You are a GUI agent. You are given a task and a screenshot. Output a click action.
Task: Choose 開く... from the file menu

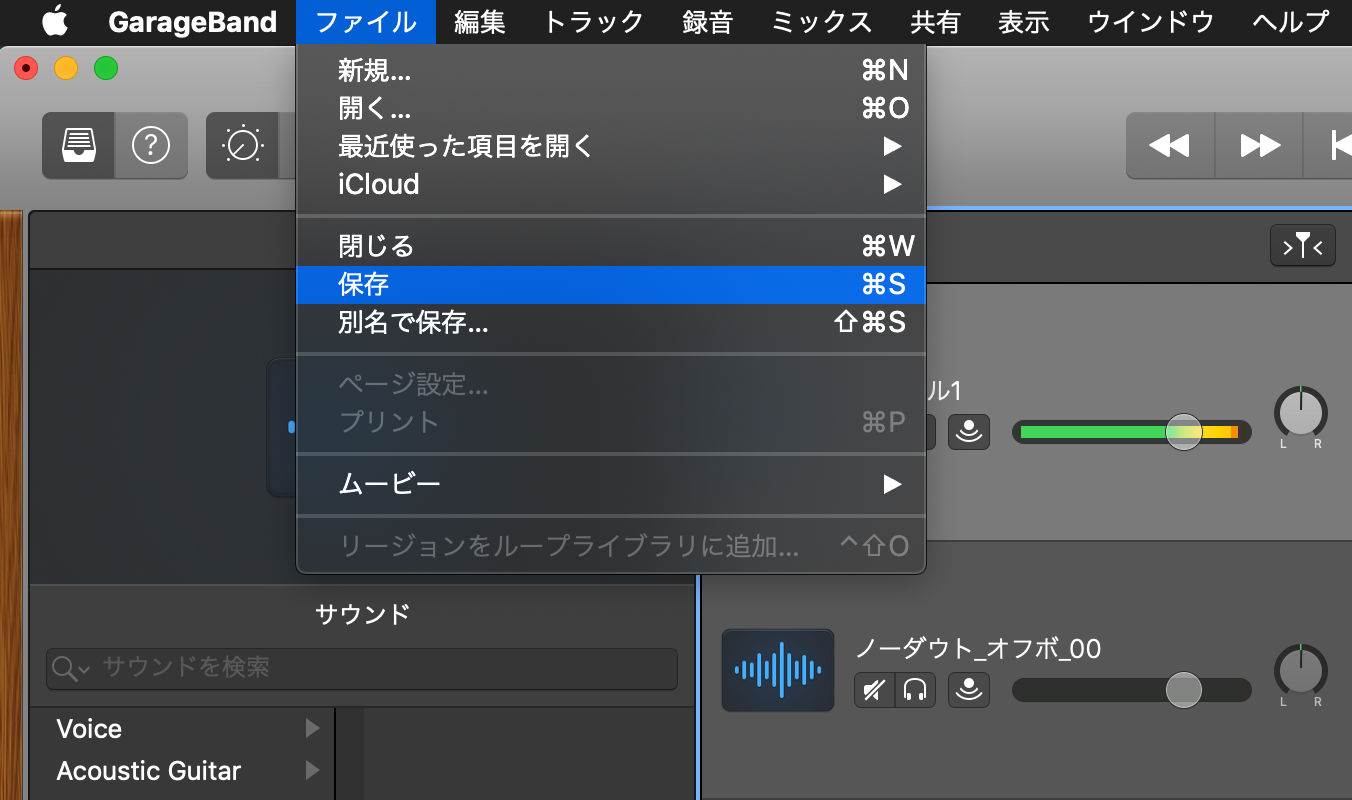(x=611, y=108)
